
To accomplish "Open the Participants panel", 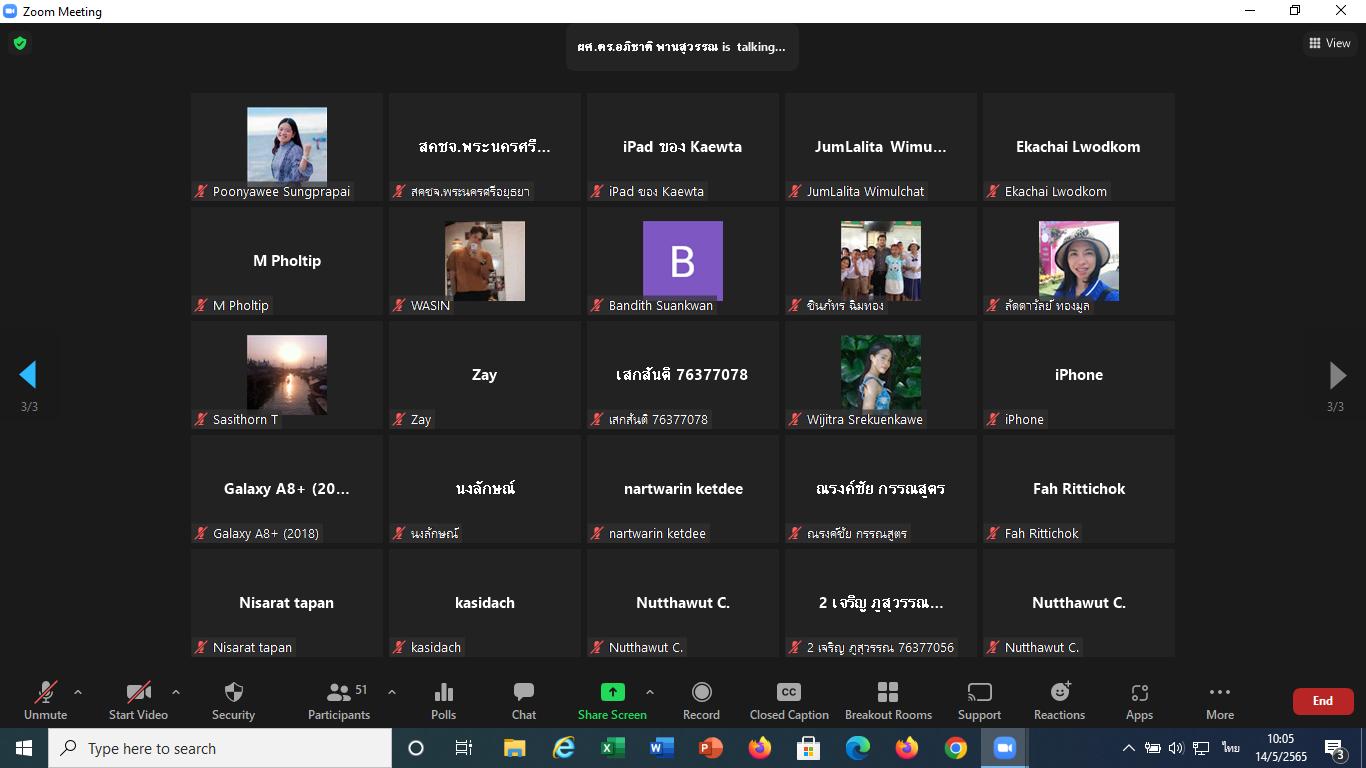I will point(339,700).
